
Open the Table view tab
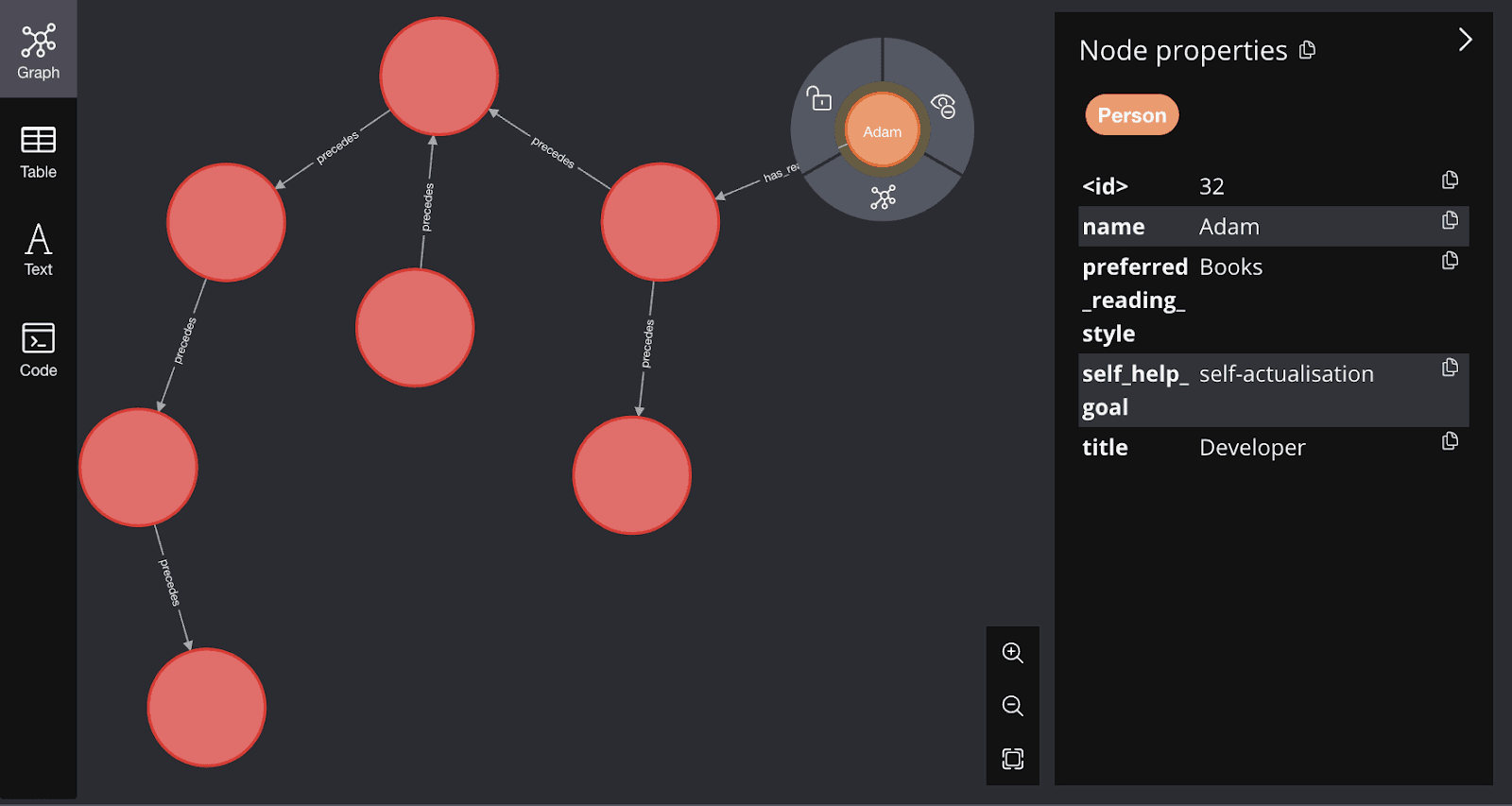coord(38,152)
